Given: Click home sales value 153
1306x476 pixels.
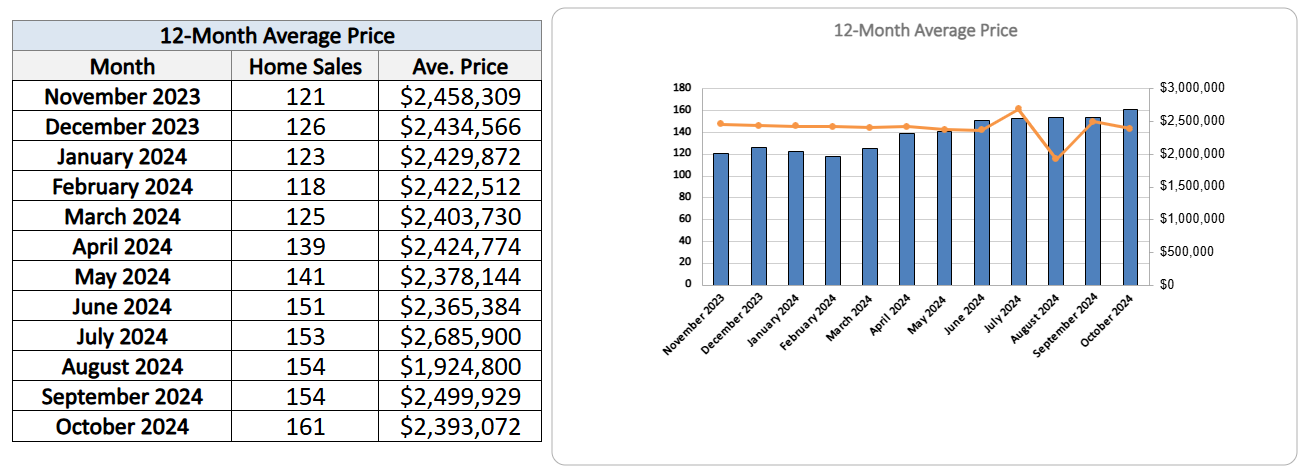Looking at the screenshot, I should pyautogui.click(x=305, y=336).
